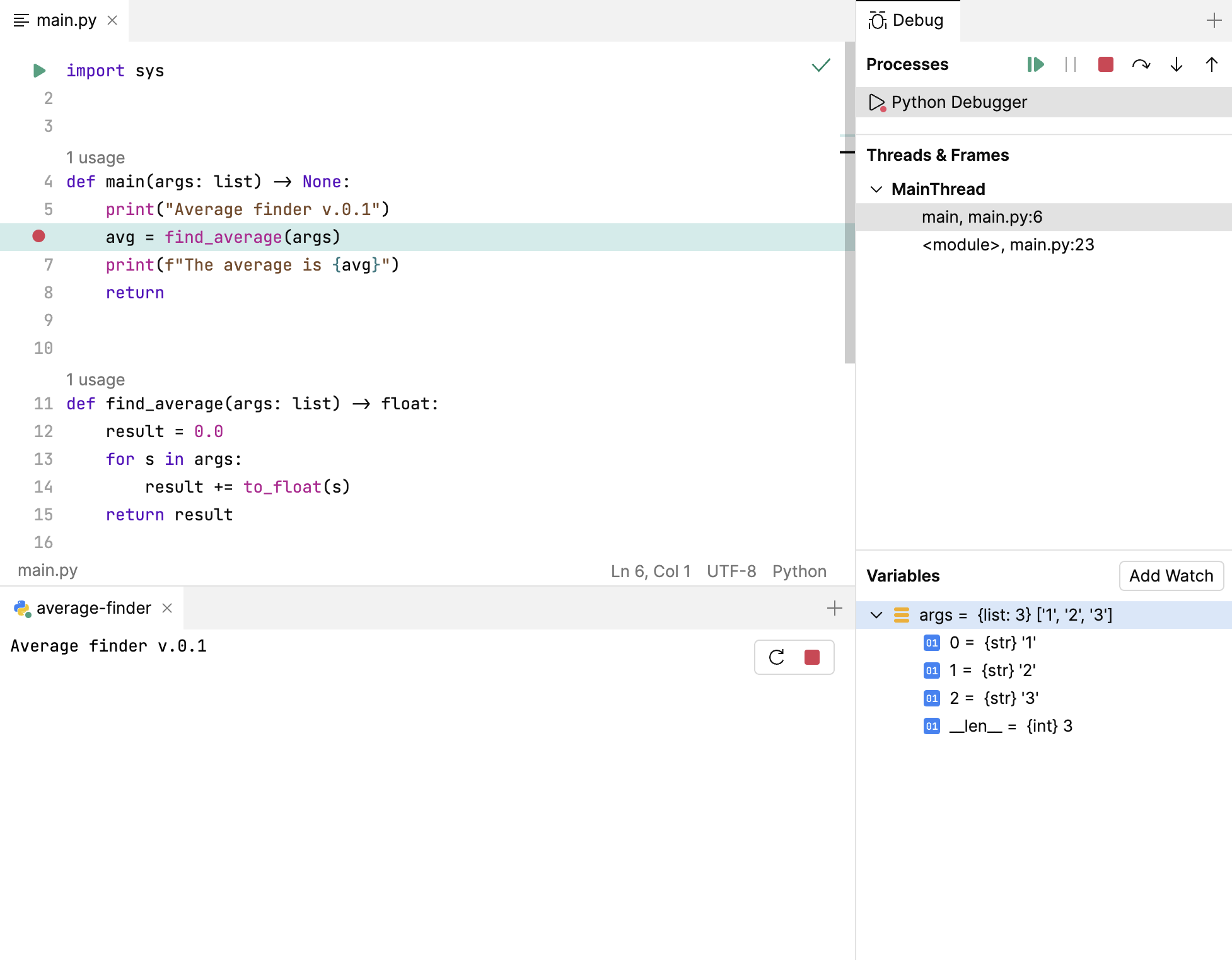Stop the Python Debugger process
Image resolution: width=1232 pixels, height=960 pixels.
(1105, 64)
